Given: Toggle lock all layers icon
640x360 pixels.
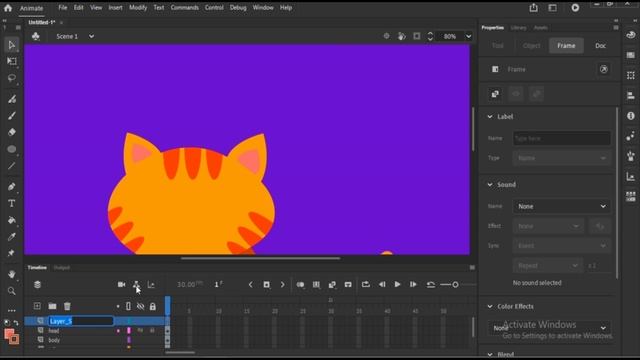Looking at the screenshot, I should coord(153,306).
